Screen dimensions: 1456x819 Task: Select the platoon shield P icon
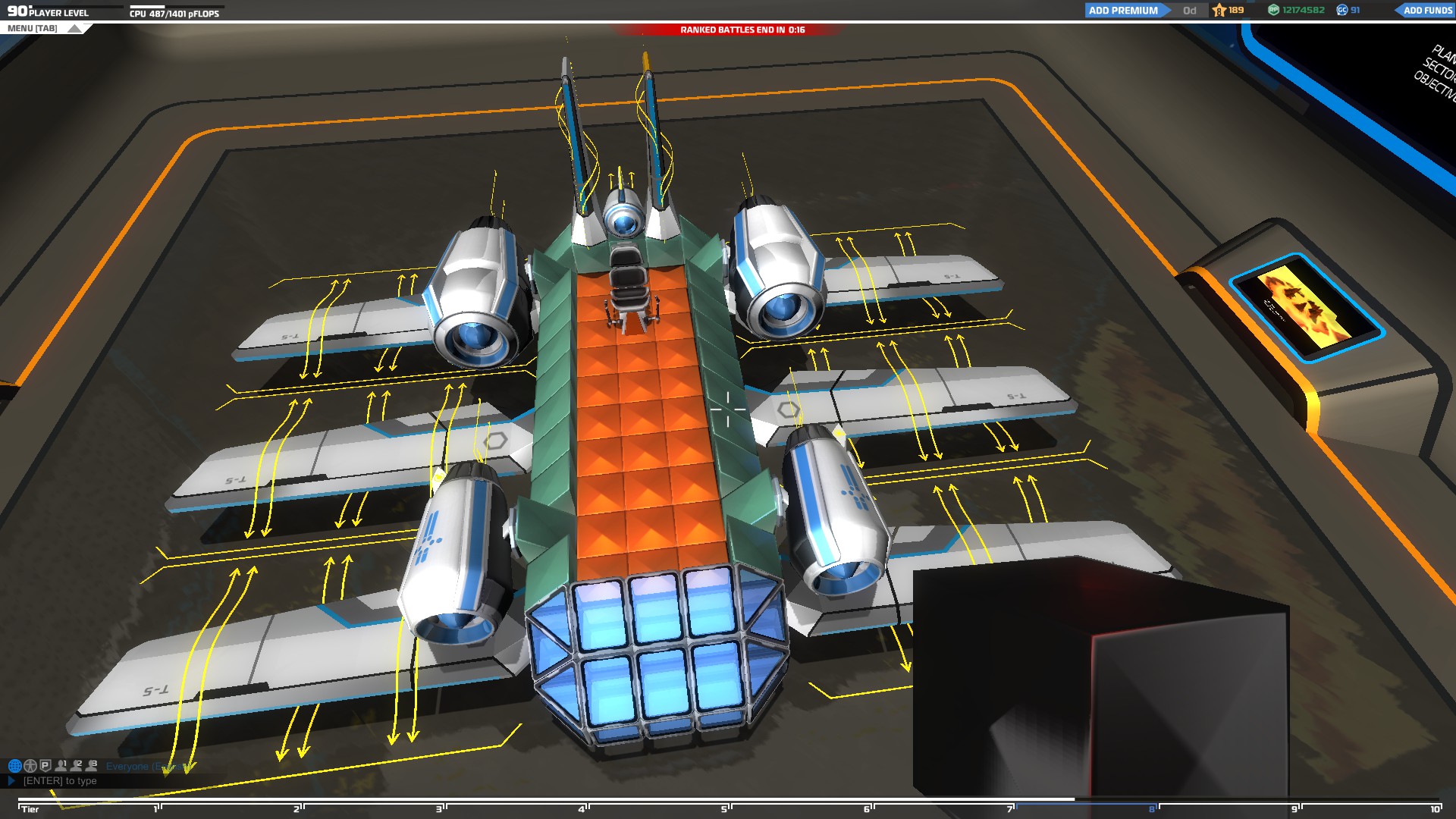pyautogui.click(x=45, y=766)
